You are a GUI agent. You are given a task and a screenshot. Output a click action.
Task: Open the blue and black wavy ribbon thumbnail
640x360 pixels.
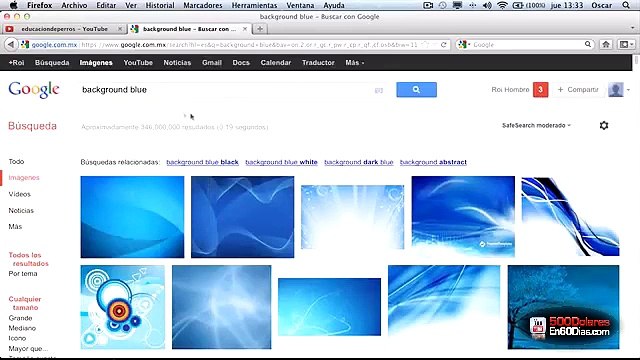[571, 217]
